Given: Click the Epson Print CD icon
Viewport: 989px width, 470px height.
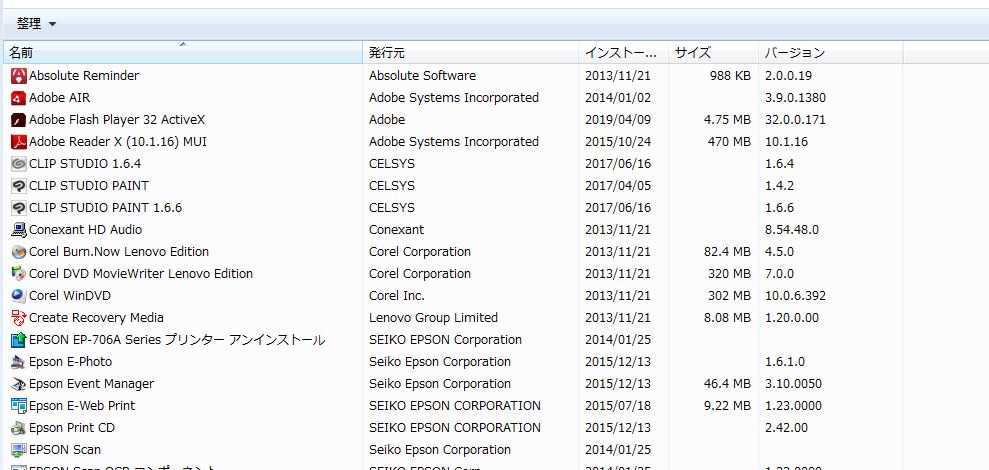Looking at the screenshot, I should (19, 428).
